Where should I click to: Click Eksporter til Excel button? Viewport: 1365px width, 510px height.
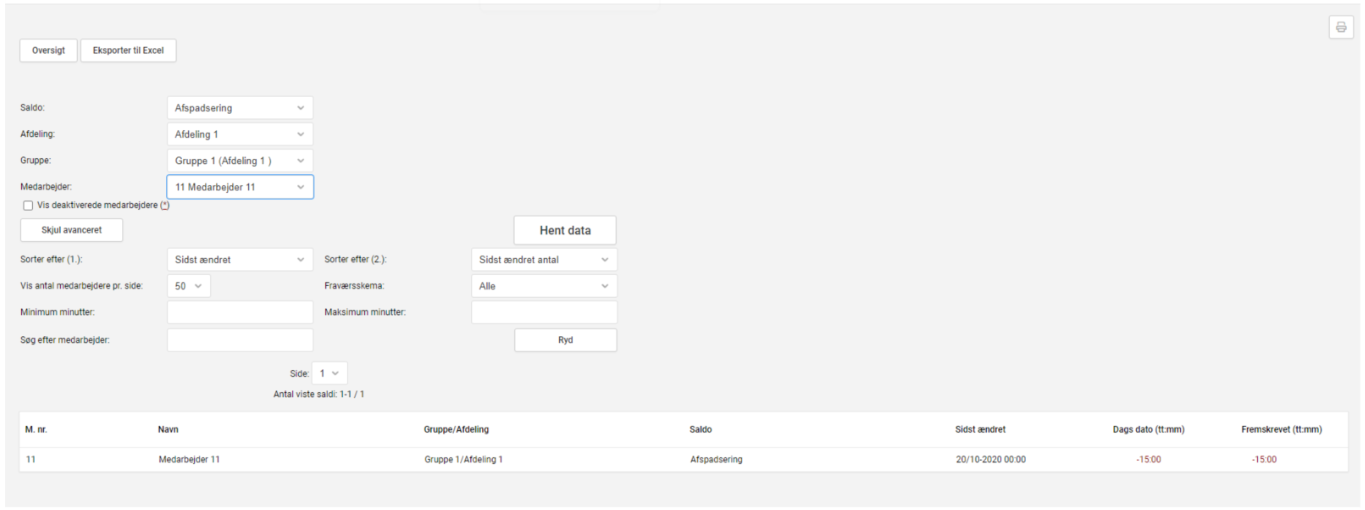click(x=128, y=51)
